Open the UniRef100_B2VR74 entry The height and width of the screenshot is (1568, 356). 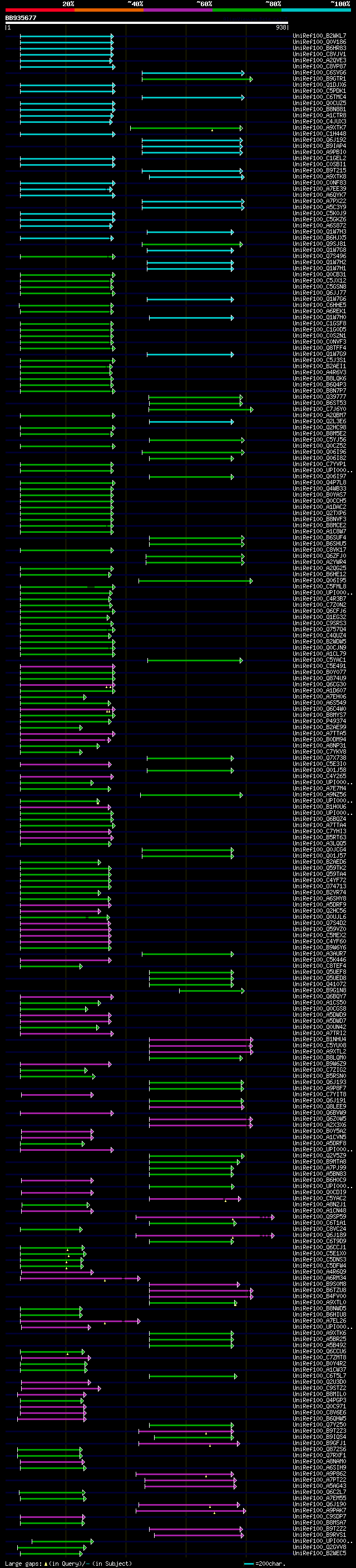(319, 892)
